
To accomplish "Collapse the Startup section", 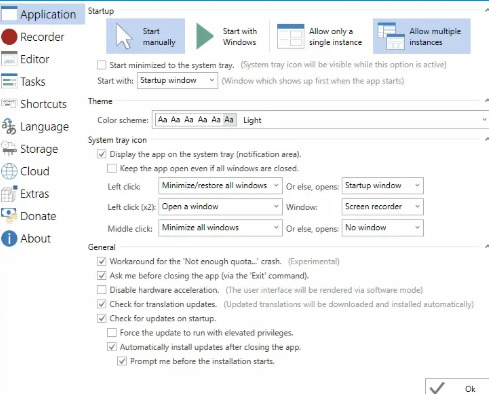I will 487,11.
